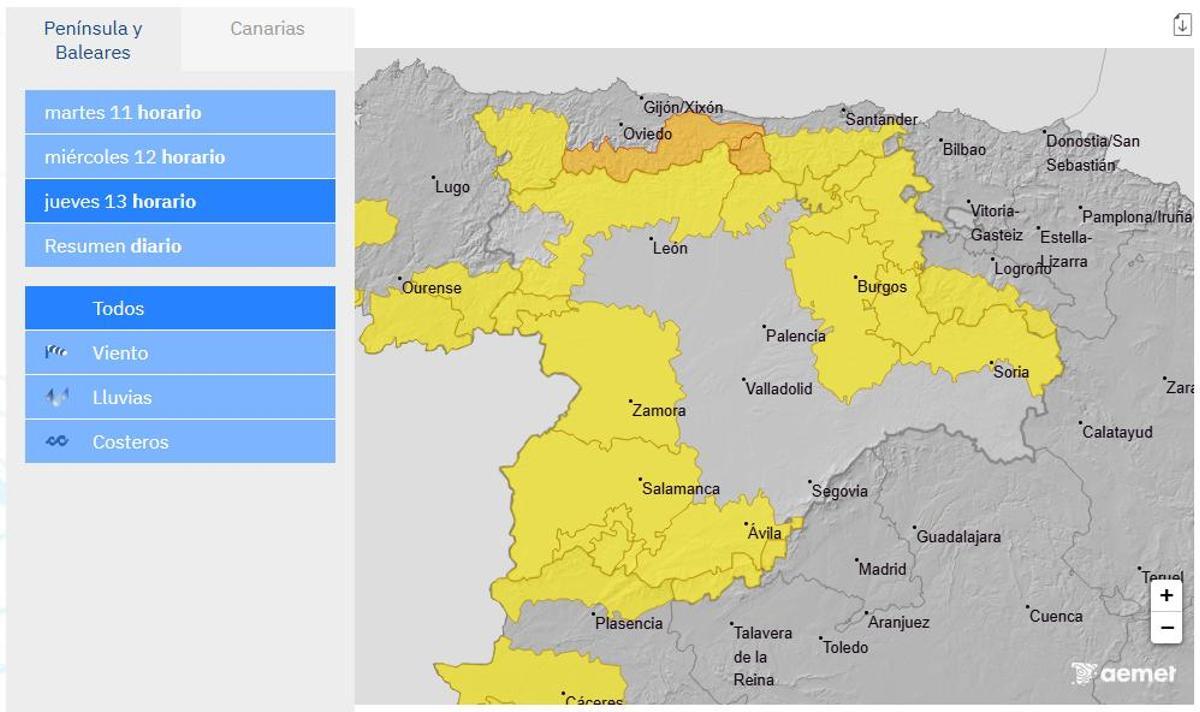Show miércoles 12 hourly warnings

180,157
